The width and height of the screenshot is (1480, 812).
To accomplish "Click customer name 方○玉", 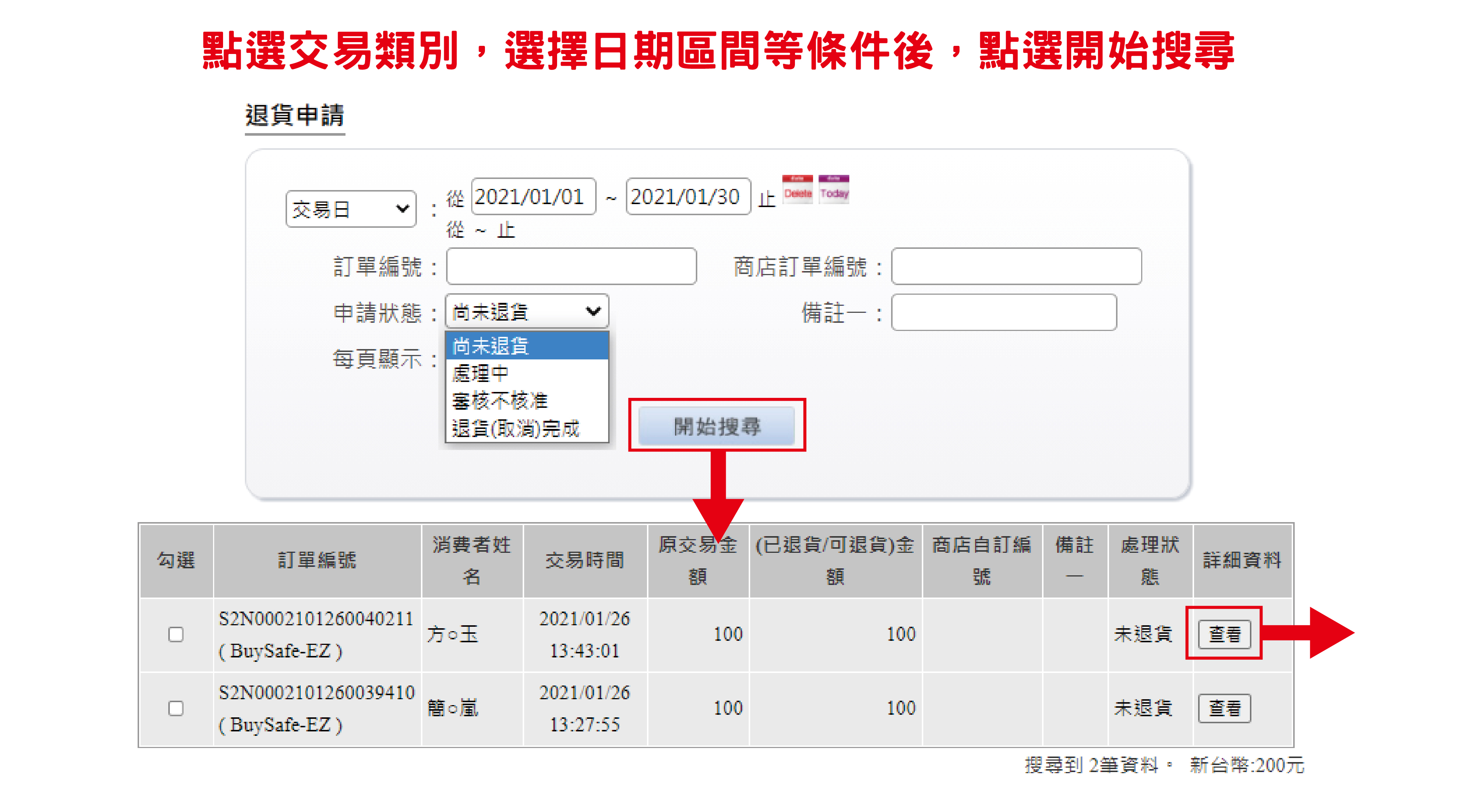I will pyautogui.click(x=453, y=634).
